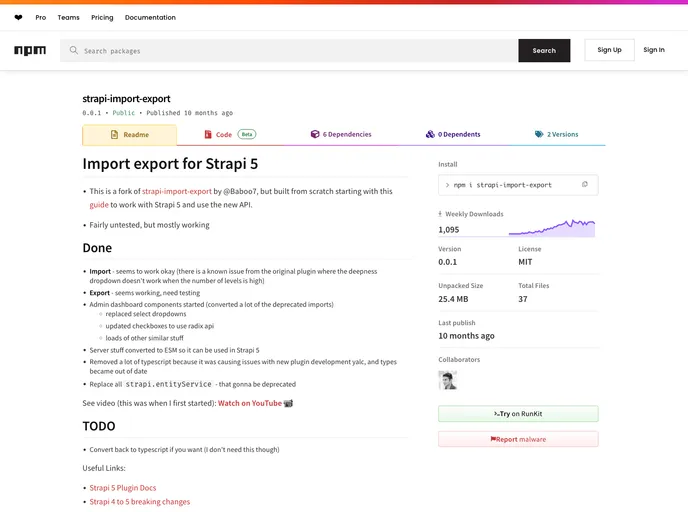Copy the npm install command icon
This screenshot has height=512, width=688.
pyautogui.click(x=584, y=184)
